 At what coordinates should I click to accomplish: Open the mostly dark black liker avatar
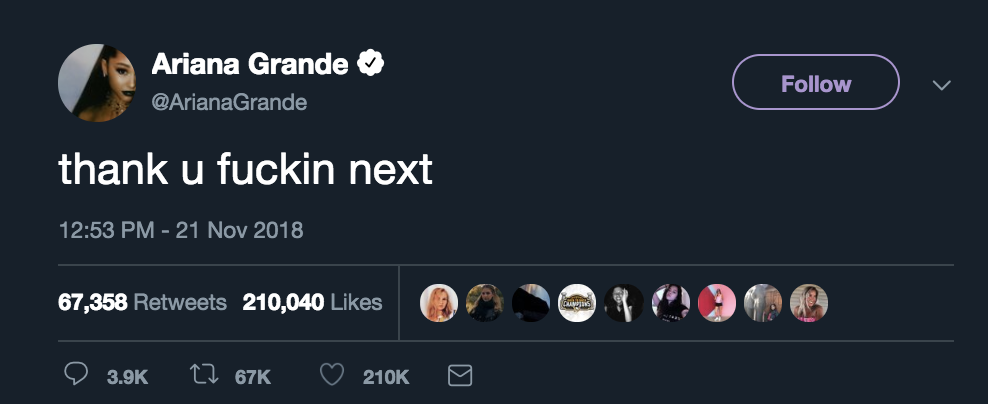[531, 303]
